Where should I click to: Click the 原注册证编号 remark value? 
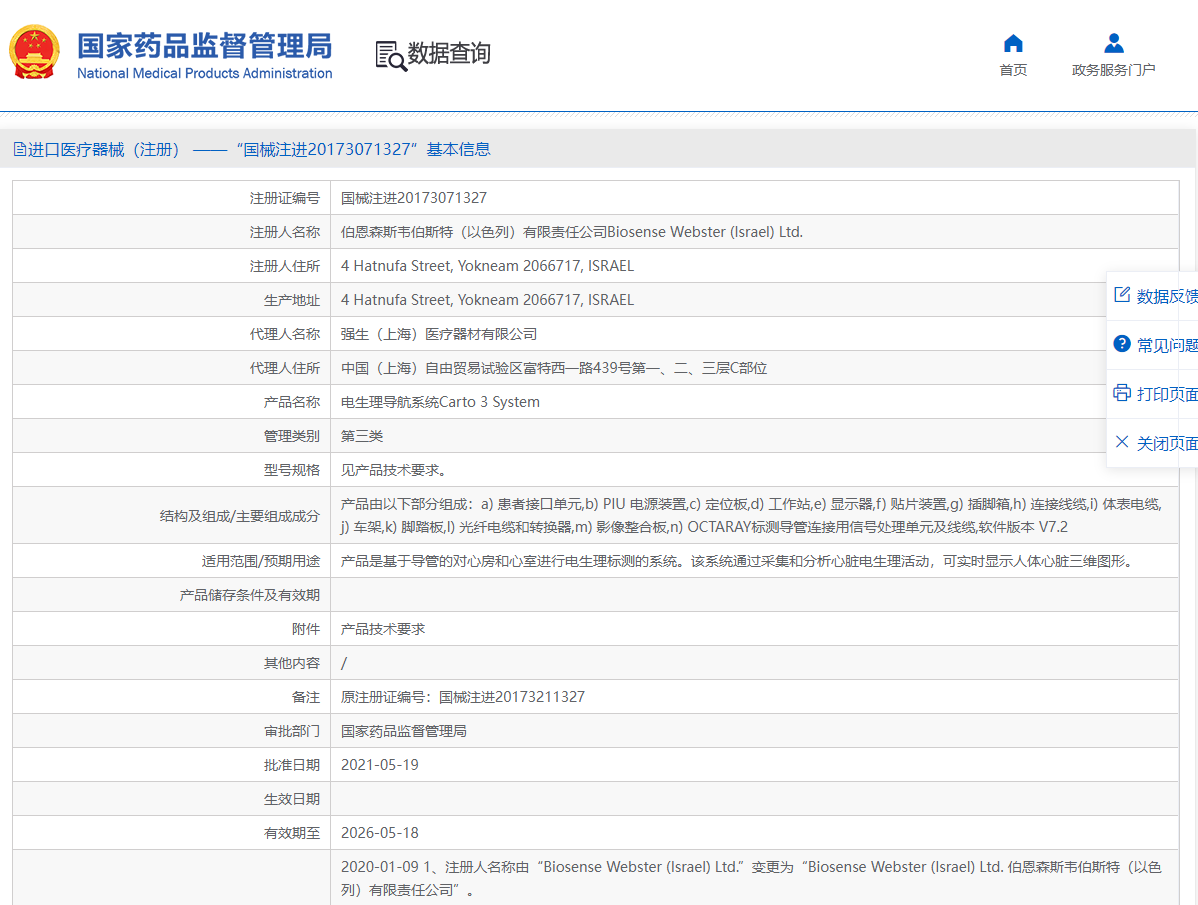tap(463, 697)
